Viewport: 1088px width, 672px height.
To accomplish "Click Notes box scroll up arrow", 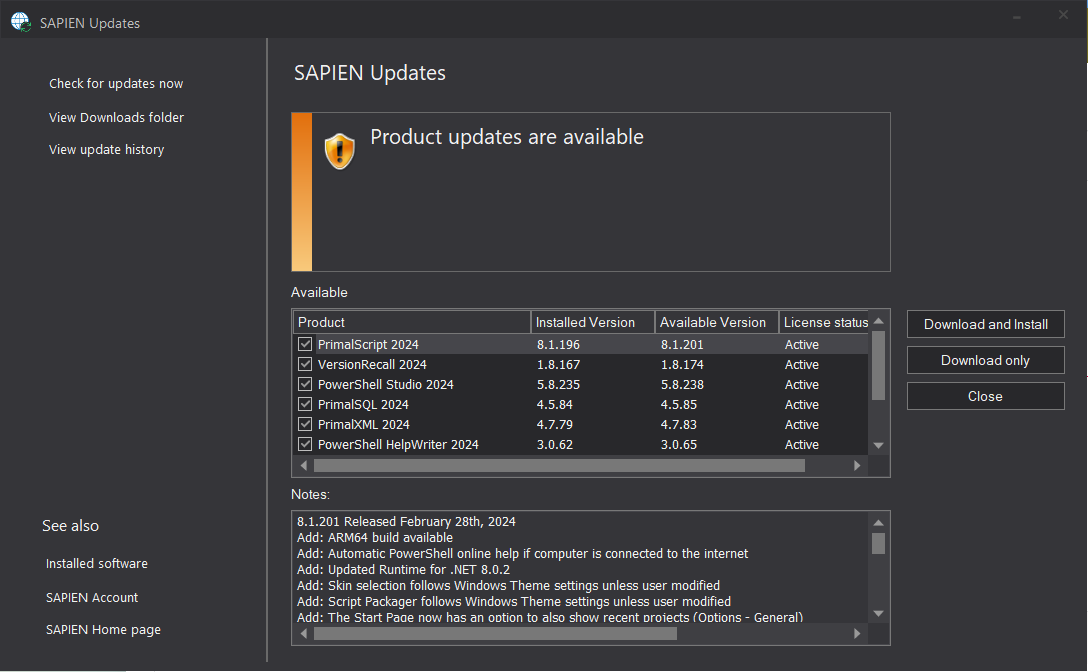I will (x=878, y=523).
